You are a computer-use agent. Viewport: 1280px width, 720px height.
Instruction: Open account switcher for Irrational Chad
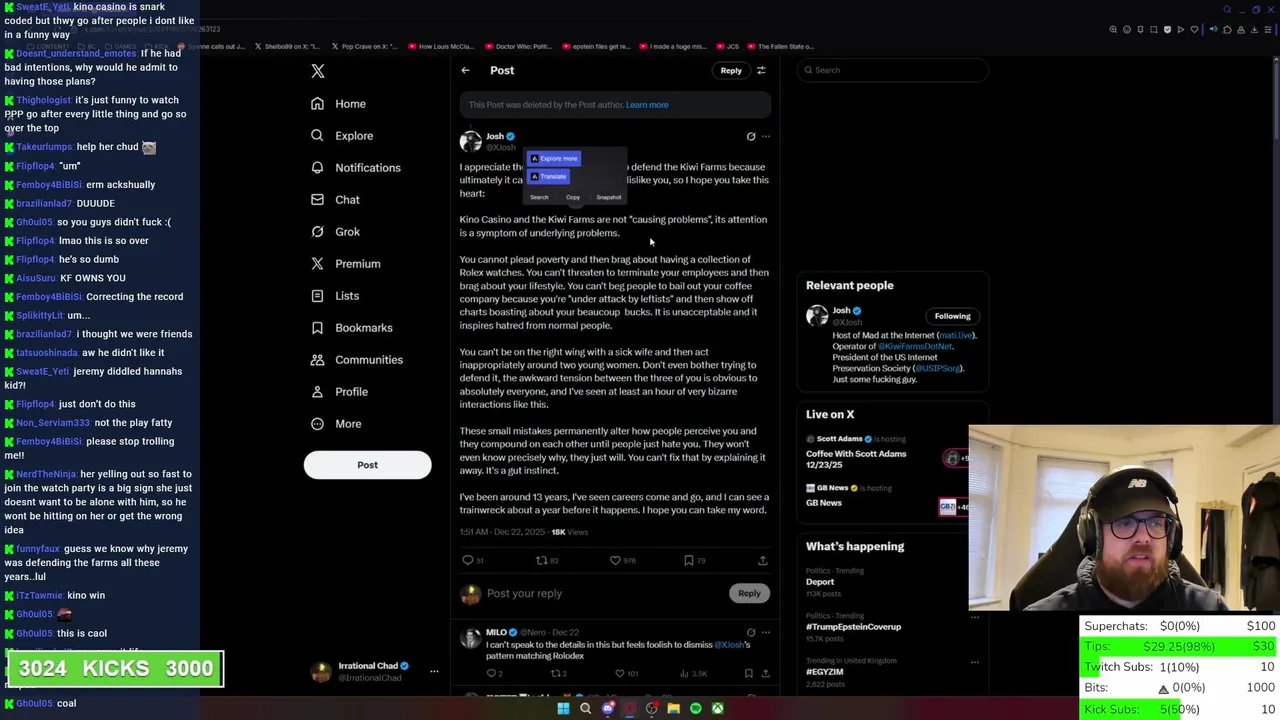tap(373, 672)
